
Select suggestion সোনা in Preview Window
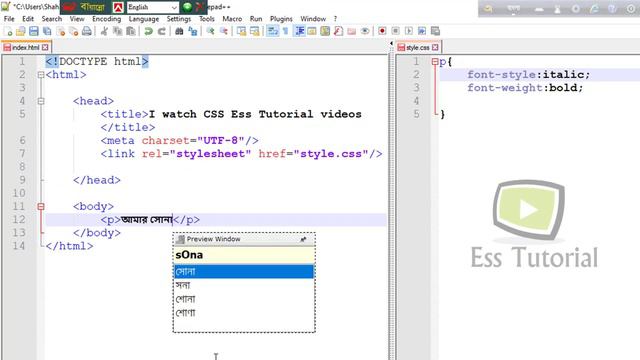tap(244, 271)
